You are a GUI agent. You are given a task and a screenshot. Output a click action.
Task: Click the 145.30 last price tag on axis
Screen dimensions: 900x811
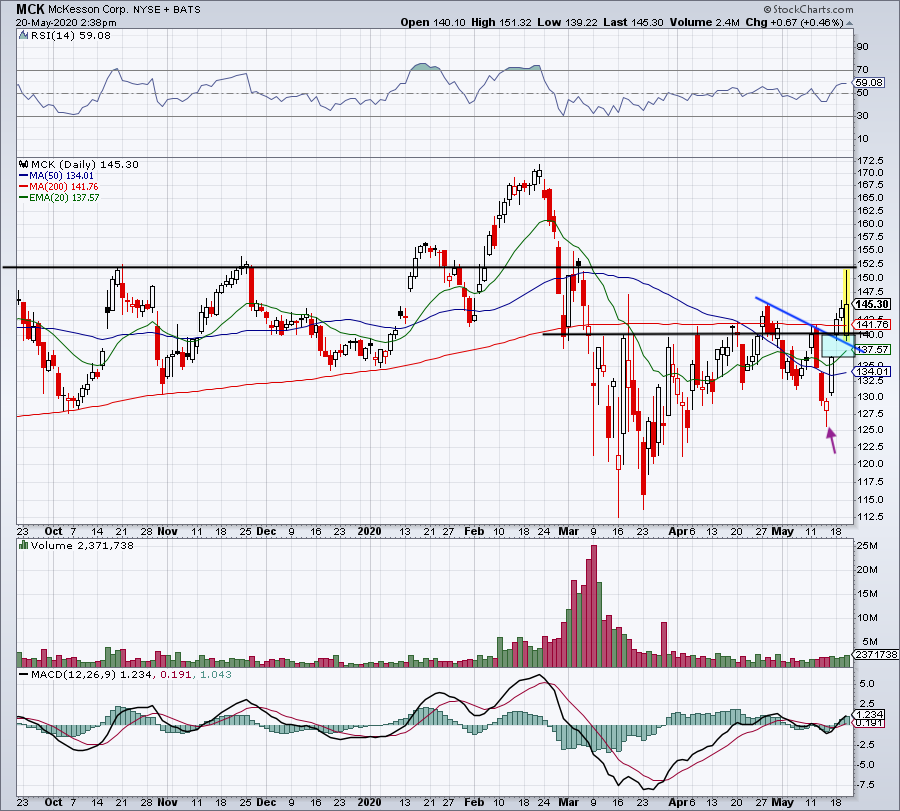pyautogui.click(x=872, y=304)
